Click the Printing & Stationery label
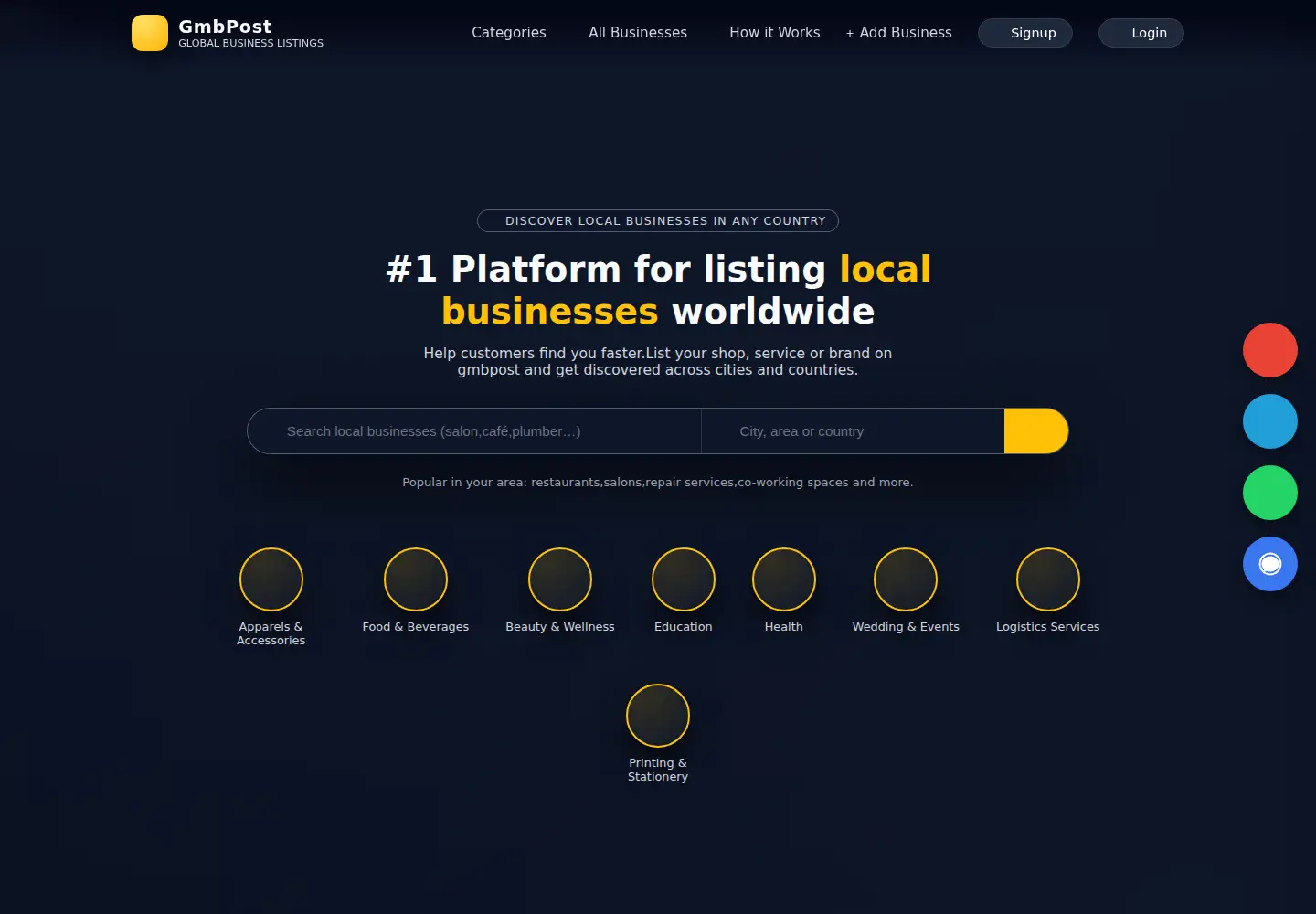 (x=658, y=770)
